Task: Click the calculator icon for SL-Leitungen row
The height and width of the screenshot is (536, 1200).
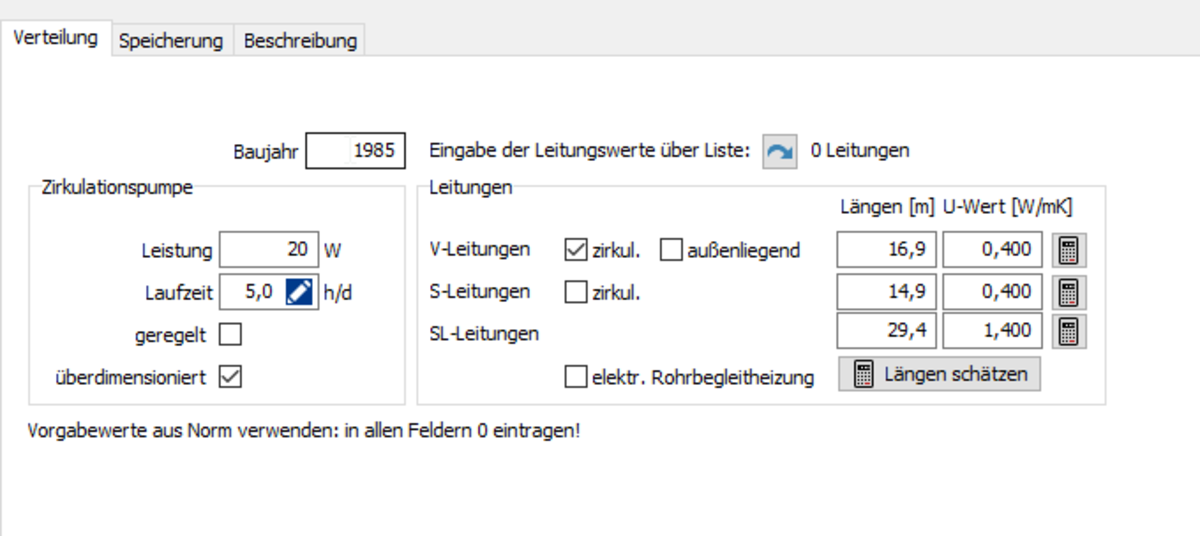Action: pyautogui.click(x=1068, y=332)
